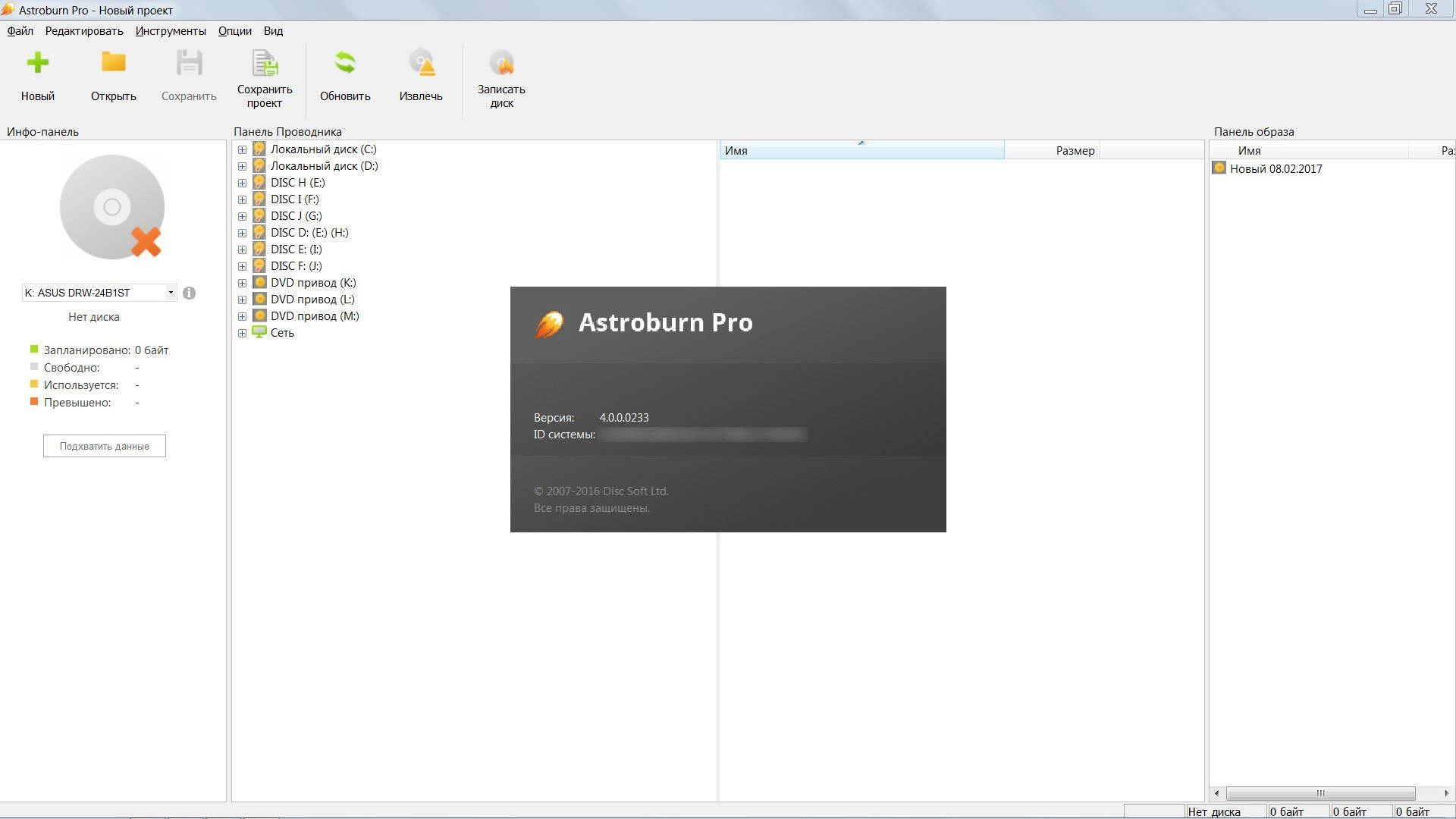Expand the DVD привод (K:) node
This screenshot has height=819, width=1456.
(242, 283)
